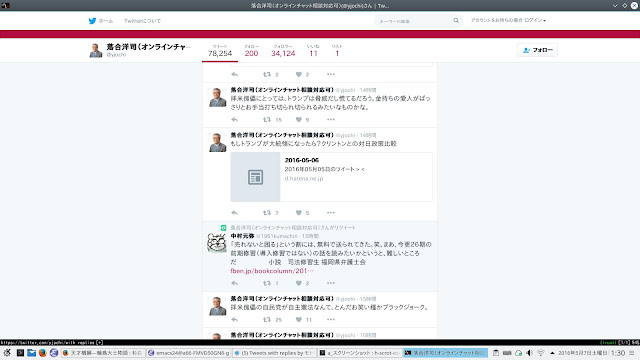
Task: Click the volume speaker tray icon
Action: 529,353
